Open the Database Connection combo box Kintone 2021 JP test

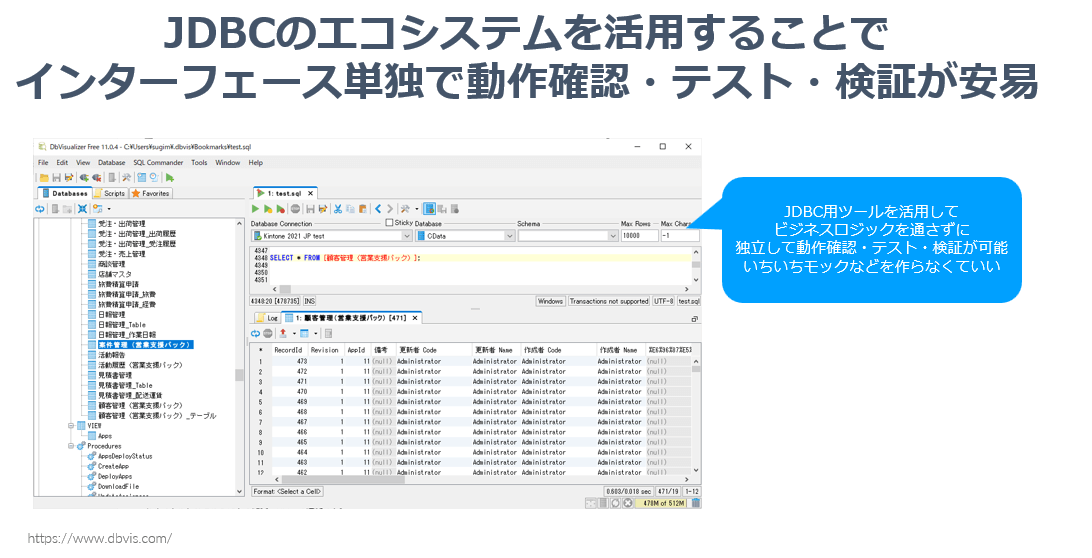[332, 236]
